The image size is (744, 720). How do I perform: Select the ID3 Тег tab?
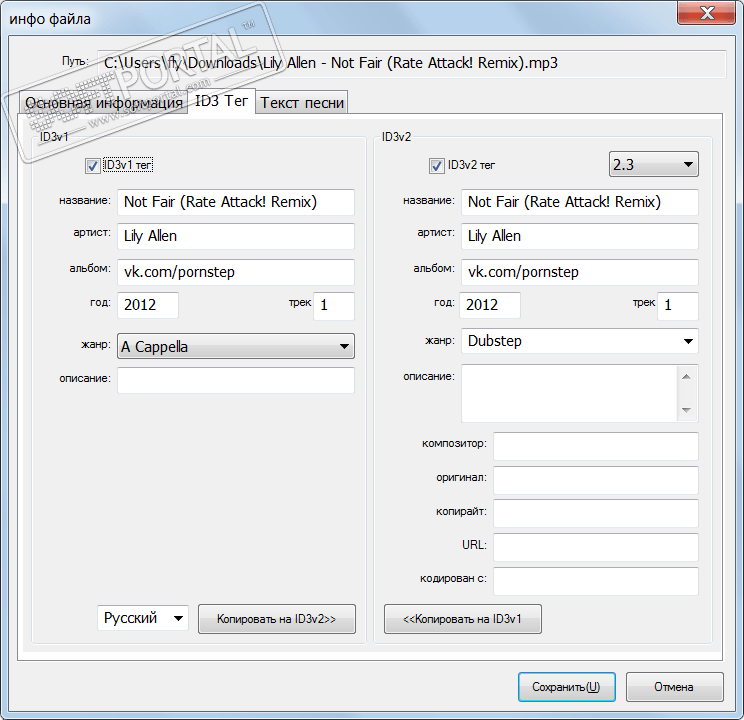click(222, 101)
